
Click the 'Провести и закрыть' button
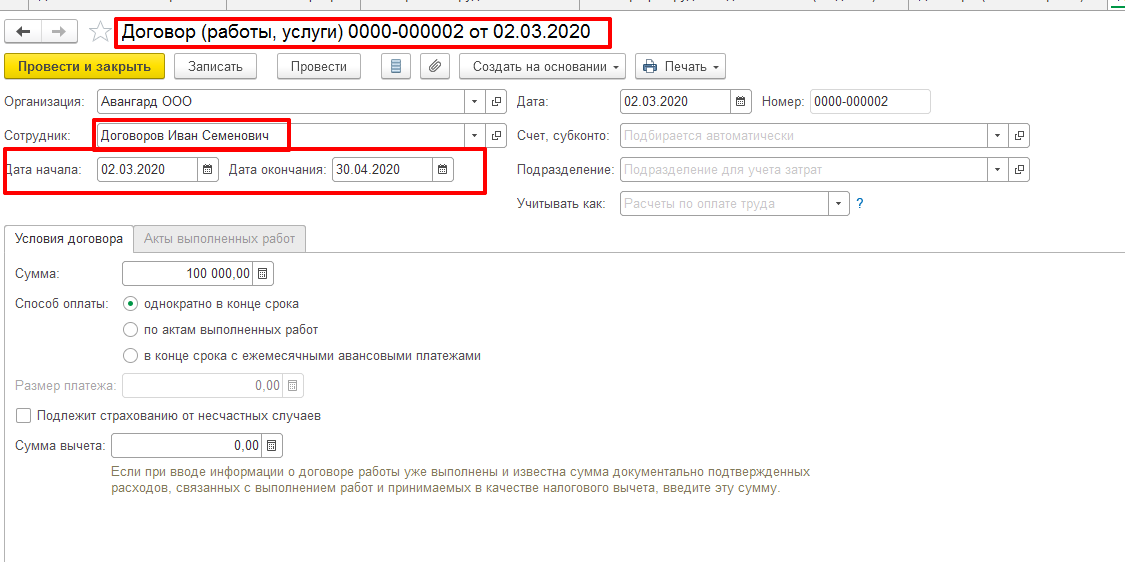pos(84,67)
